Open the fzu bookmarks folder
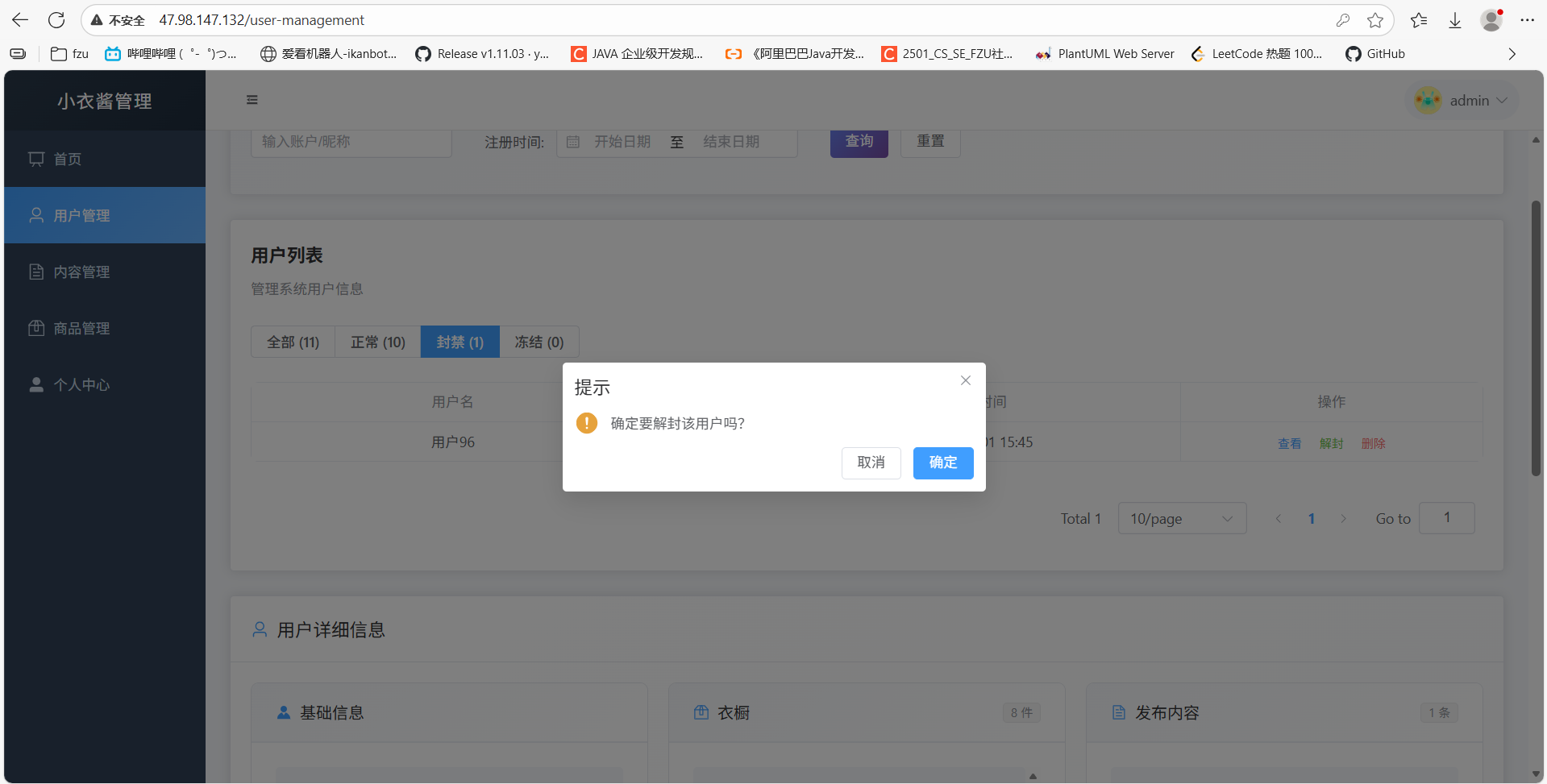Screen dimensions: 1547x784 (69, 54)
